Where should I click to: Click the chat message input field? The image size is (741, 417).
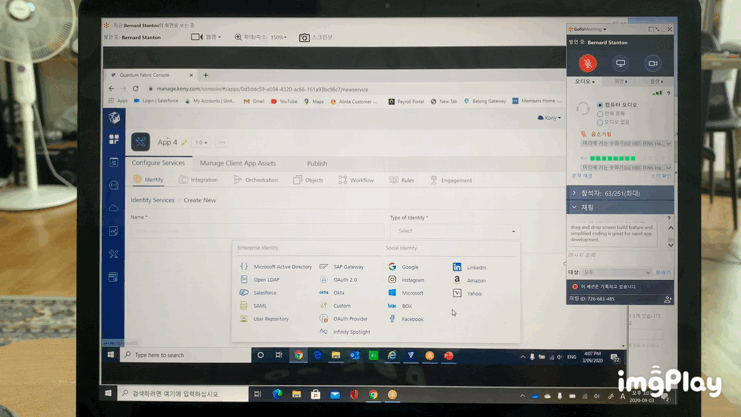click(619, 255)
